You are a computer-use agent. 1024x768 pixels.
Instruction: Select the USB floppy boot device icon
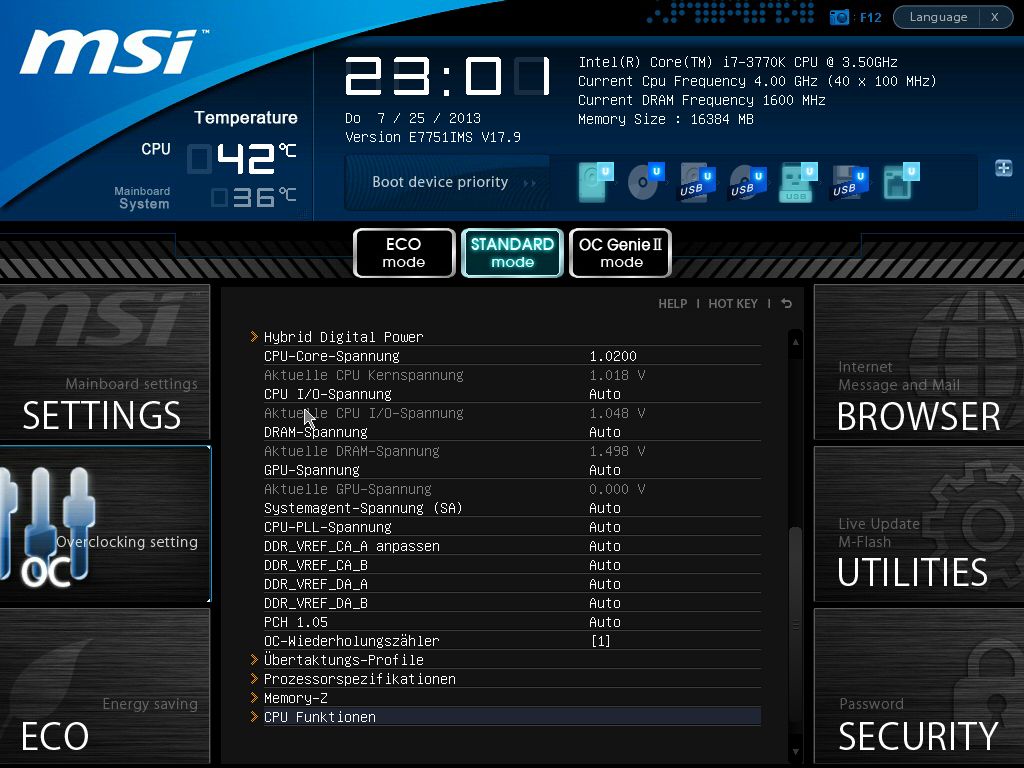click(850, 182)
